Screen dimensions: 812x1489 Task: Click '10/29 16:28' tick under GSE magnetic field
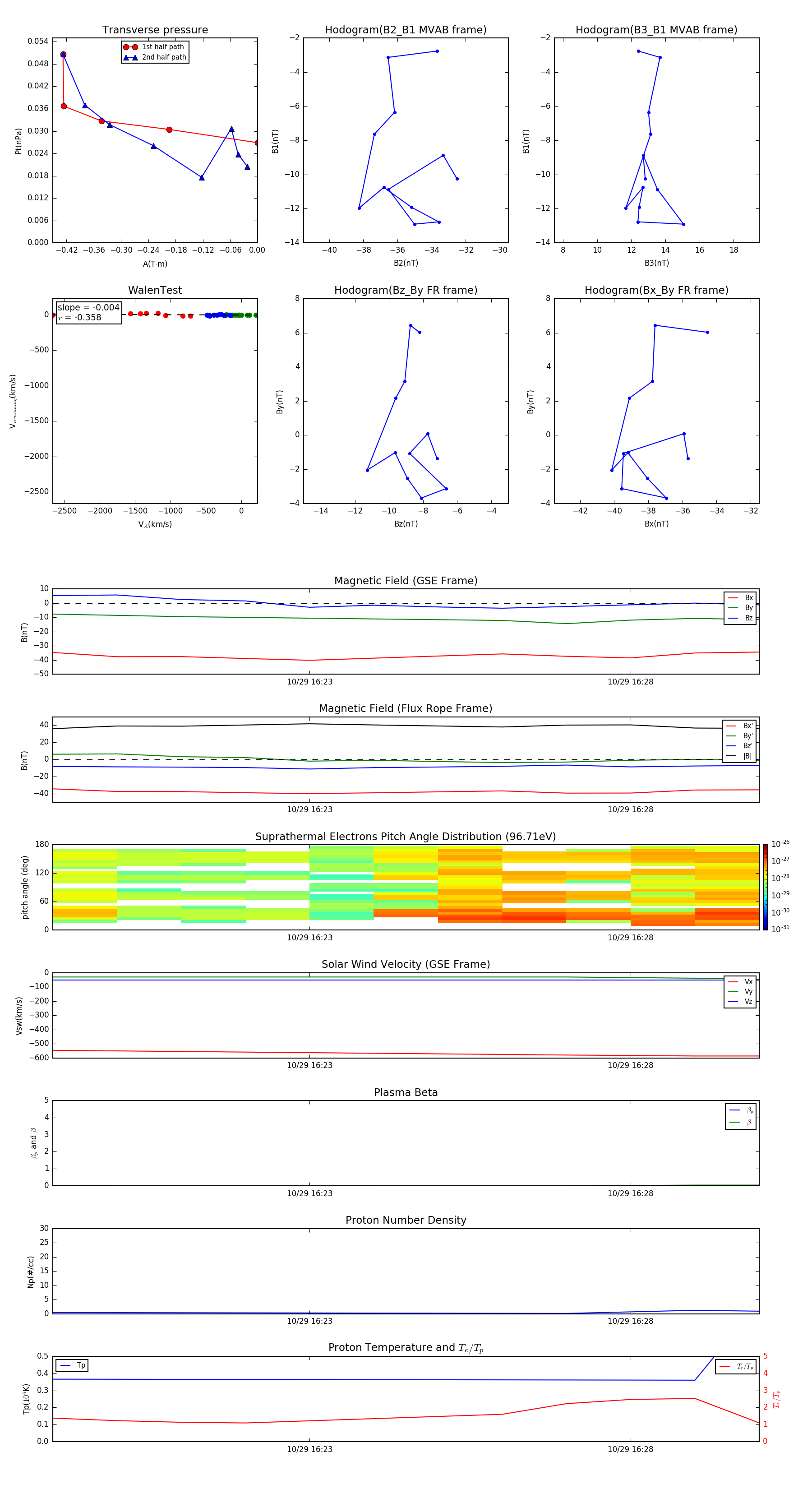click(630, 681)
